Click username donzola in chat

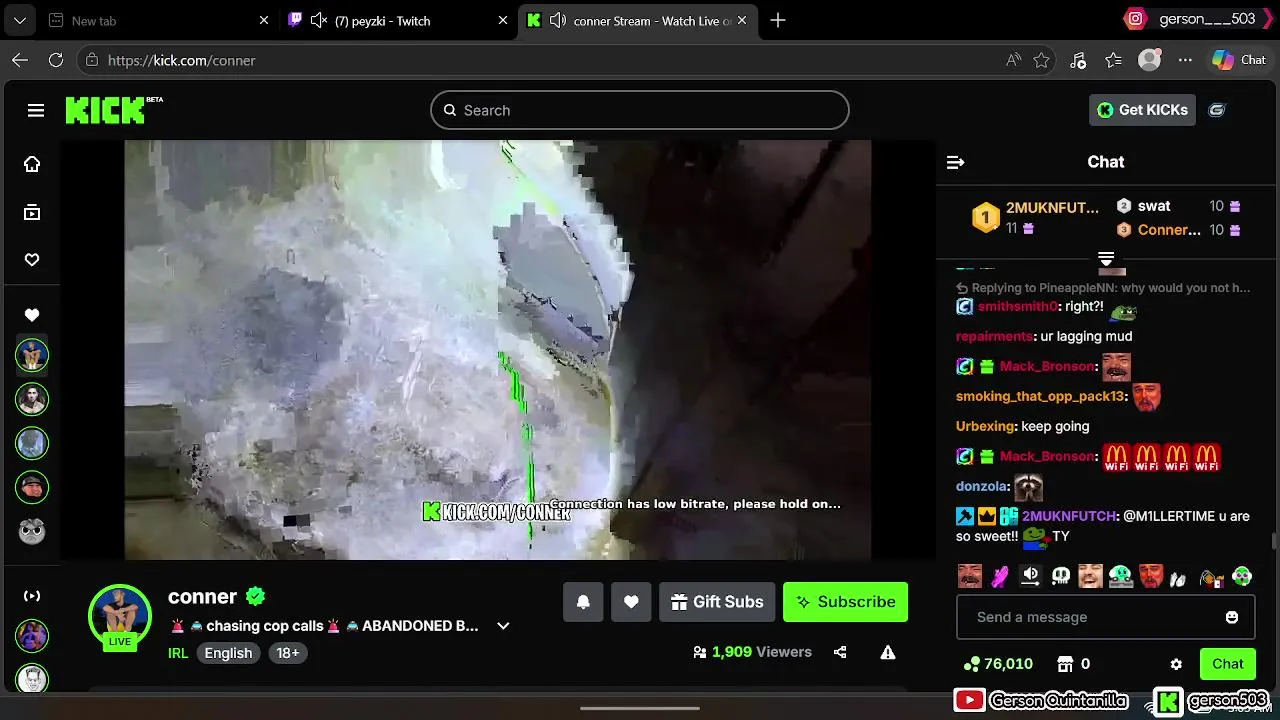tap(982, 487)
